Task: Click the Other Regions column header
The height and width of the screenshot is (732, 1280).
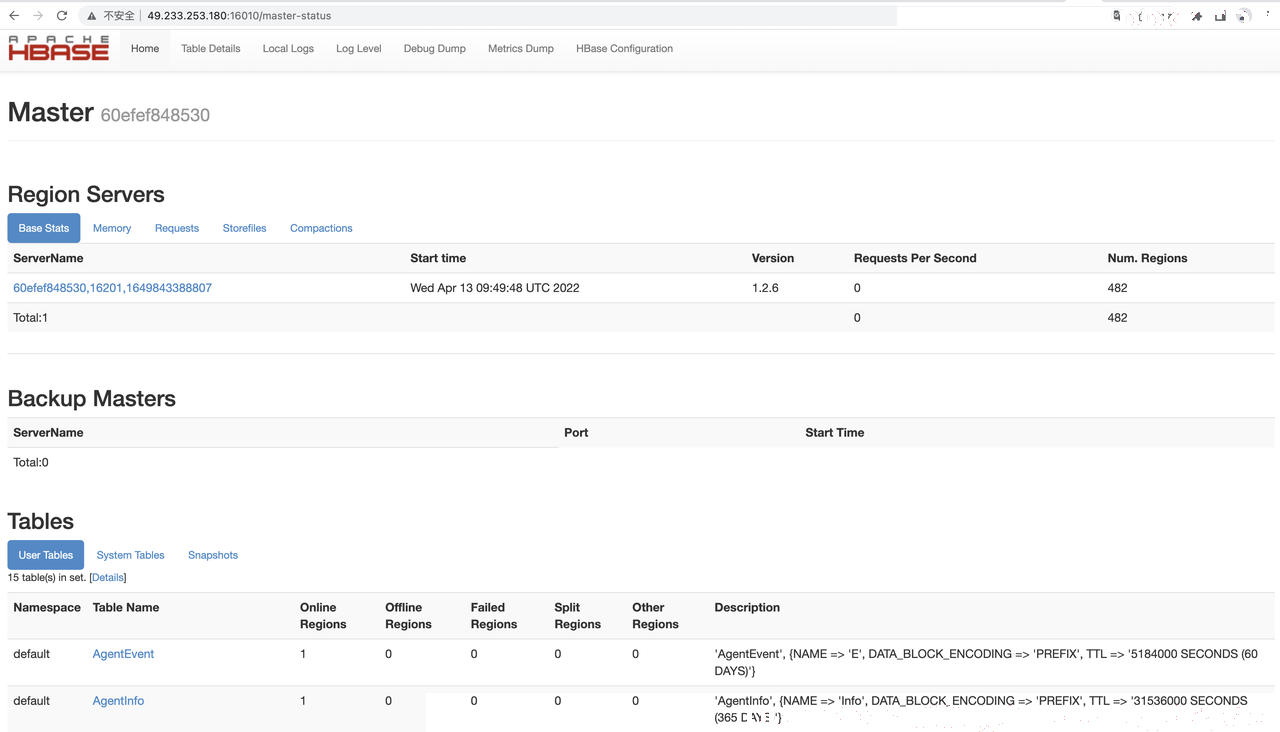Action: (655, 616)
